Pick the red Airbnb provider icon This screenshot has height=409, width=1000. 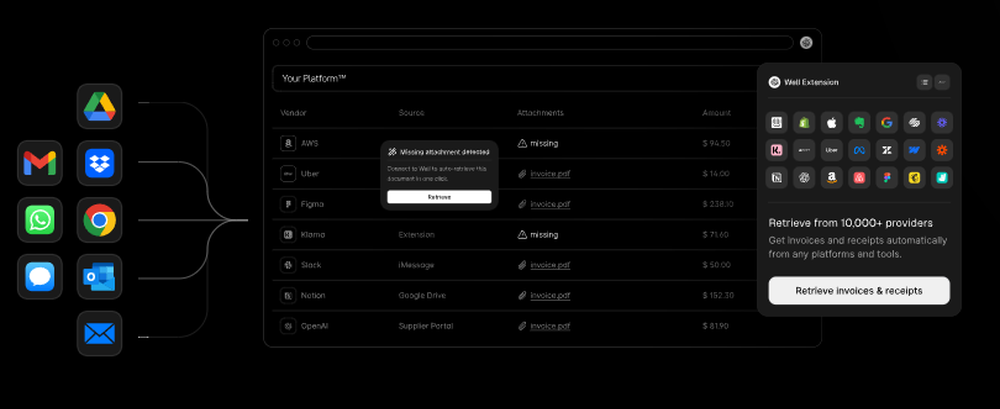pos(859,177)
